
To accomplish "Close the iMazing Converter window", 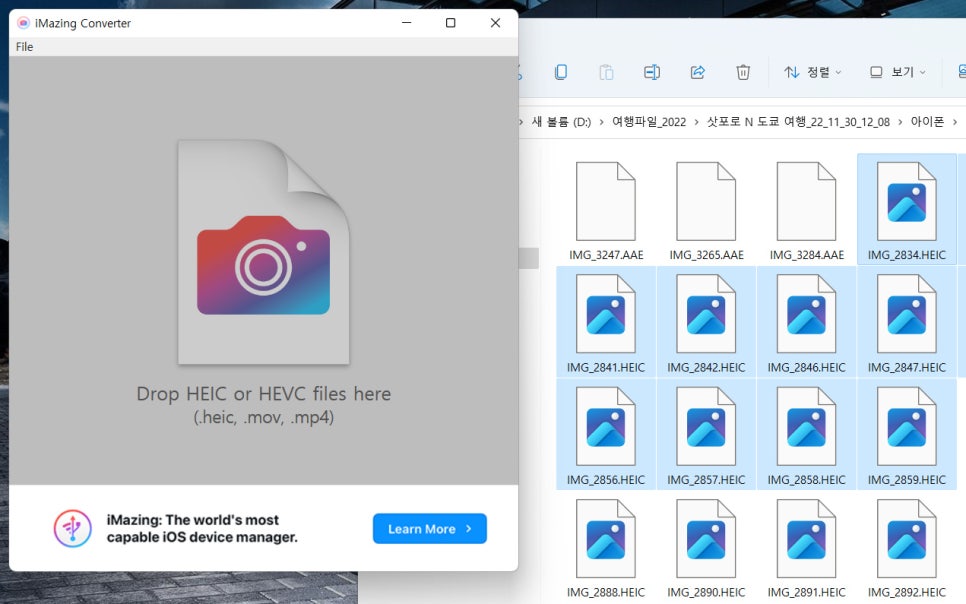I will click(x=495, y=23).
